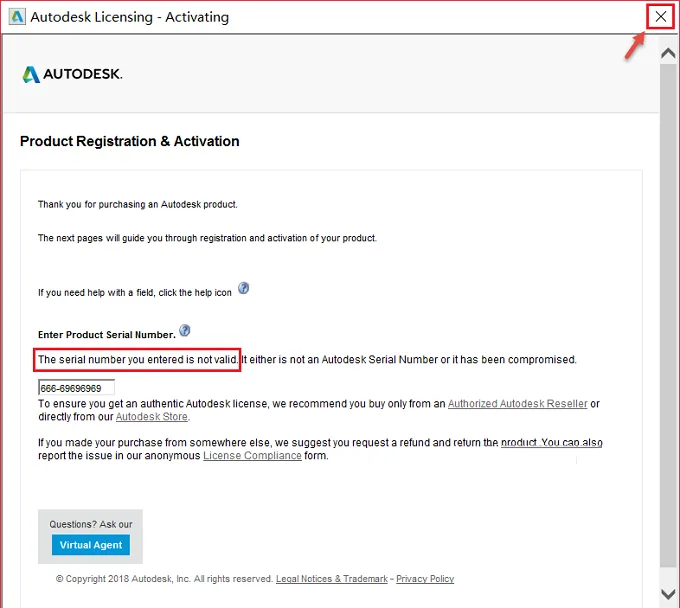Open the Authorized Autodesk Reseller link
The width and height of the screenshot is (680, 608).
click(517, 404)
